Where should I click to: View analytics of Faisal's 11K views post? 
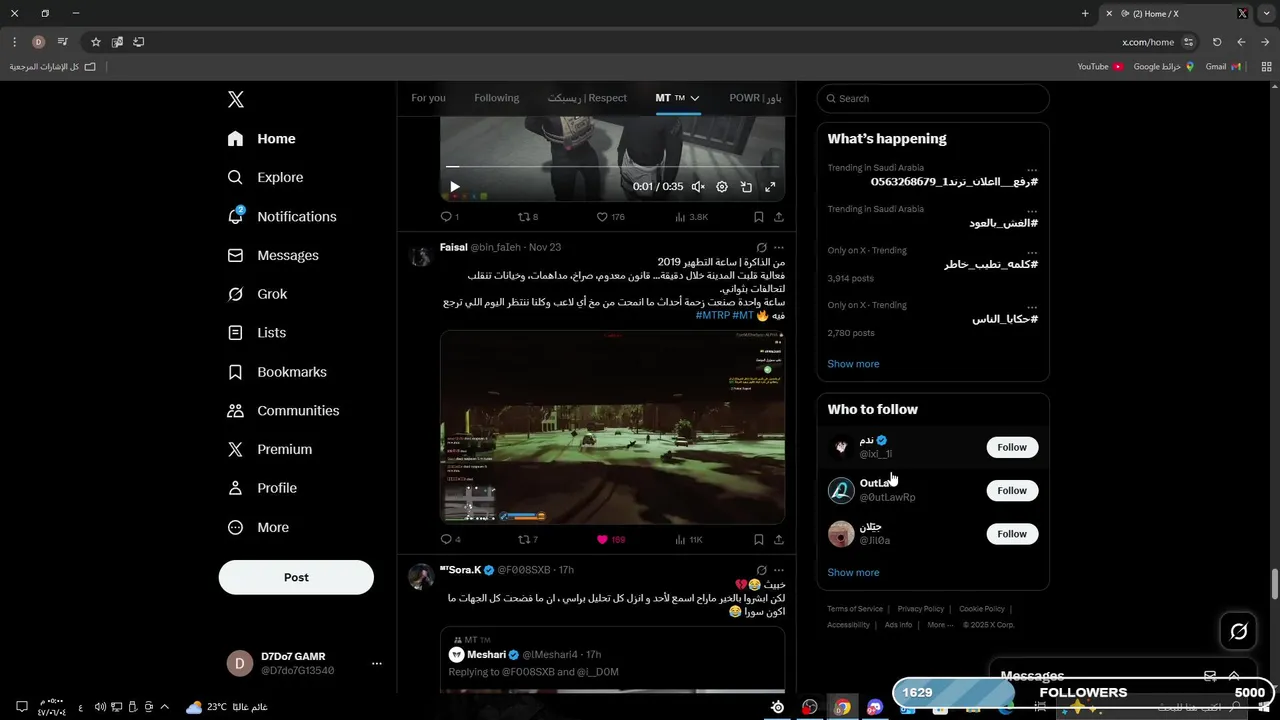click(689, 539)
